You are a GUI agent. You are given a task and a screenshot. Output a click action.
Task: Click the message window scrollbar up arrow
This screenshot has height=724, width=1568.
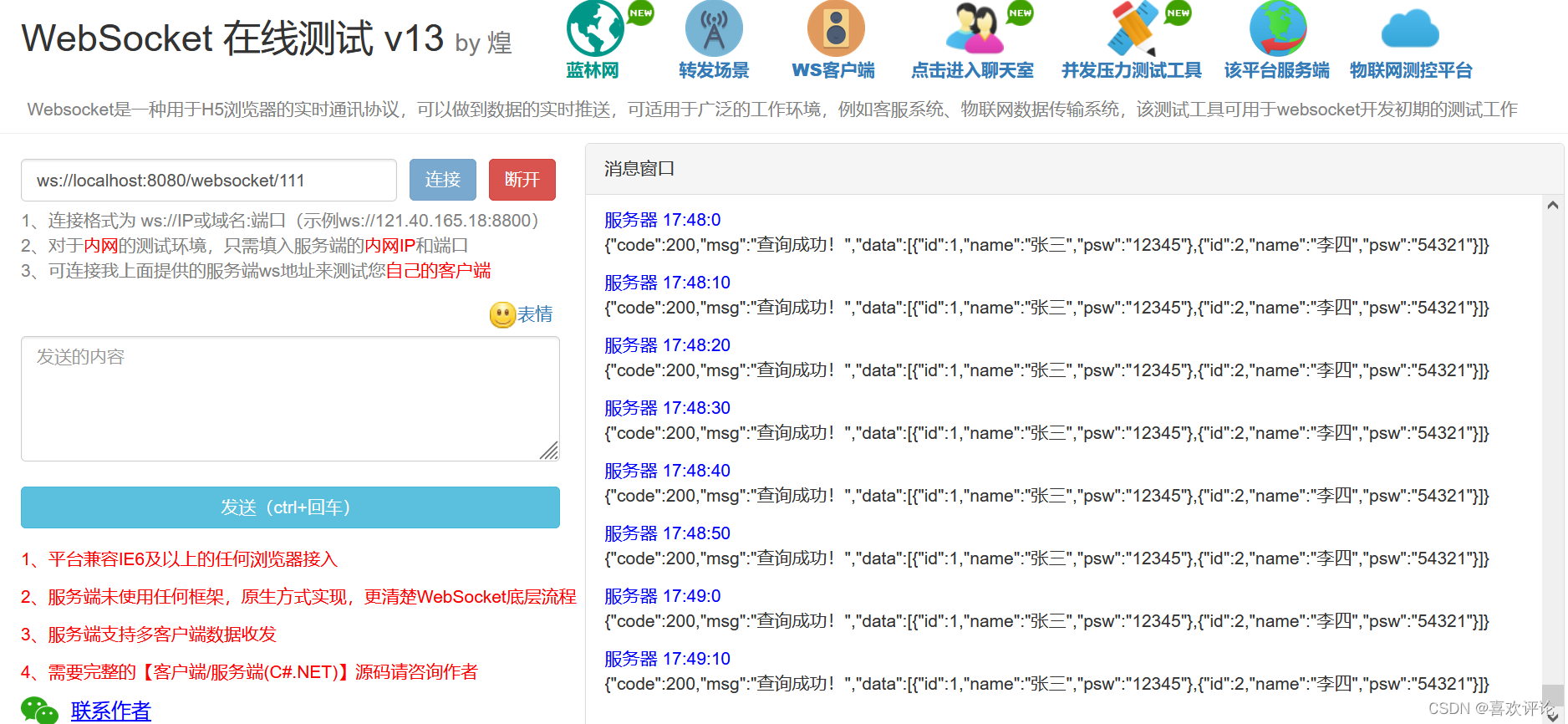tap(1553, 205)
